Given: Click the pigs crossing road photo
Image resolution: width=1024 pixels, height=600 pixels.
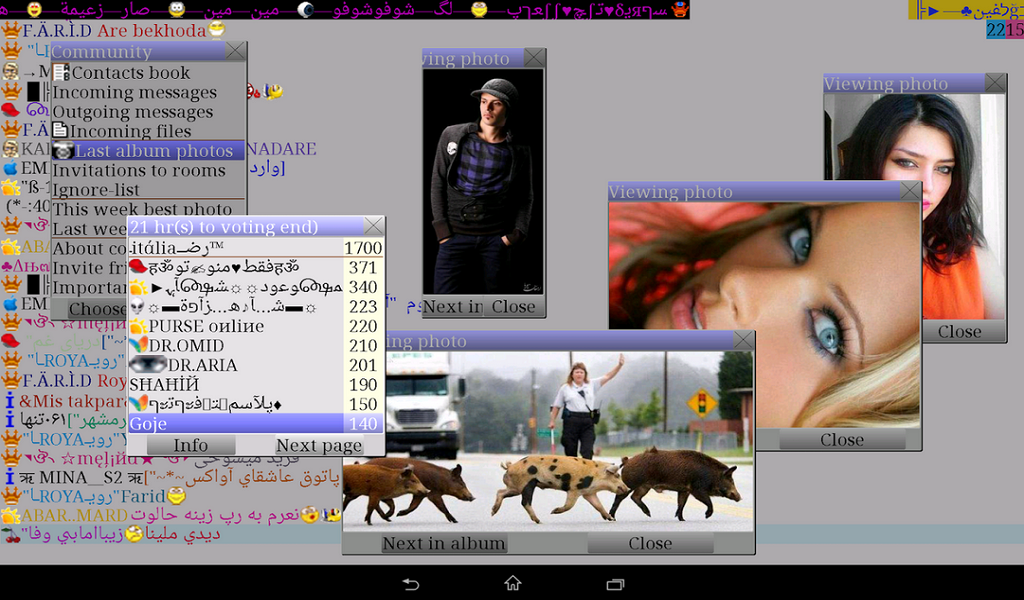Looking at the screenshot, I should click(x=548, y=441).
